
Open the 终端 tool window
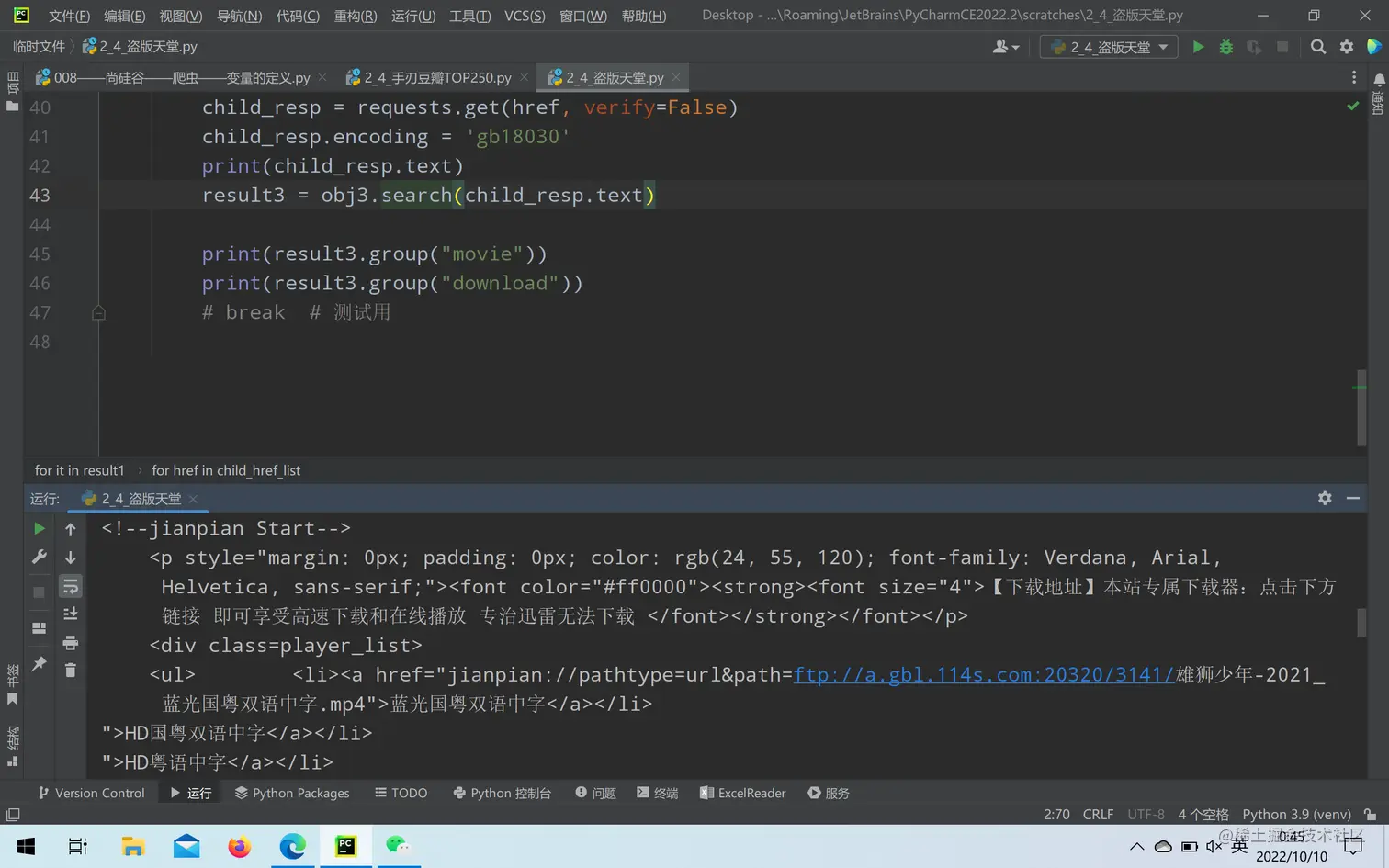(657, 793)
